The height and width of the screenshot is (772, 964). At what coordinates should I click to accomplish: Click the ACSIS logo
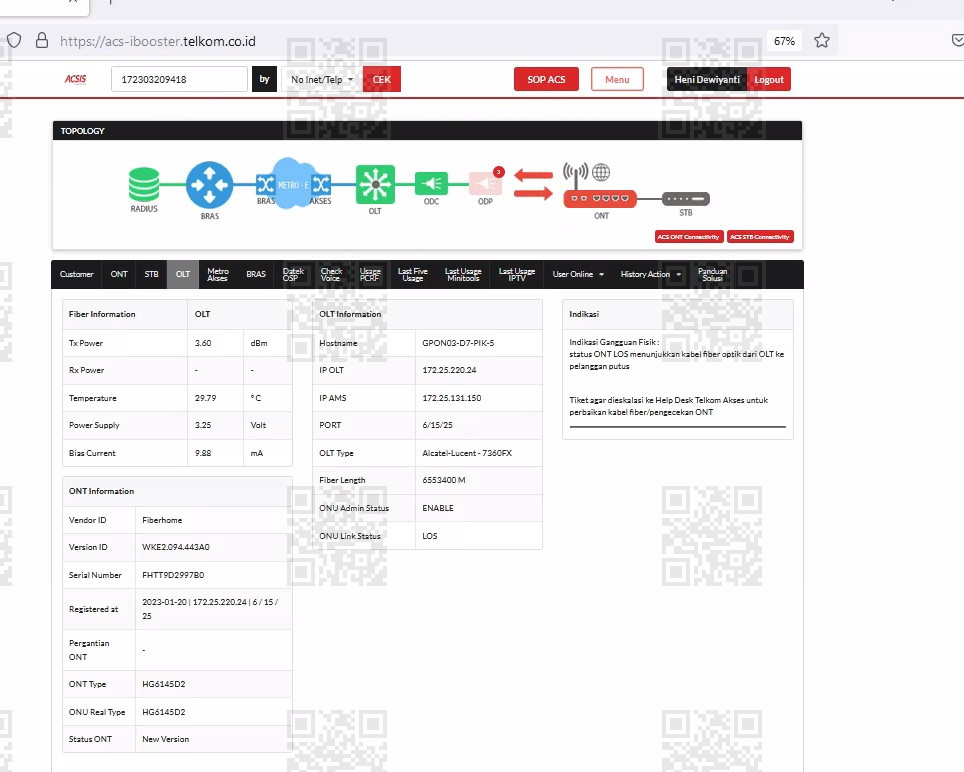pyautogui.click(x=76, y=79)
